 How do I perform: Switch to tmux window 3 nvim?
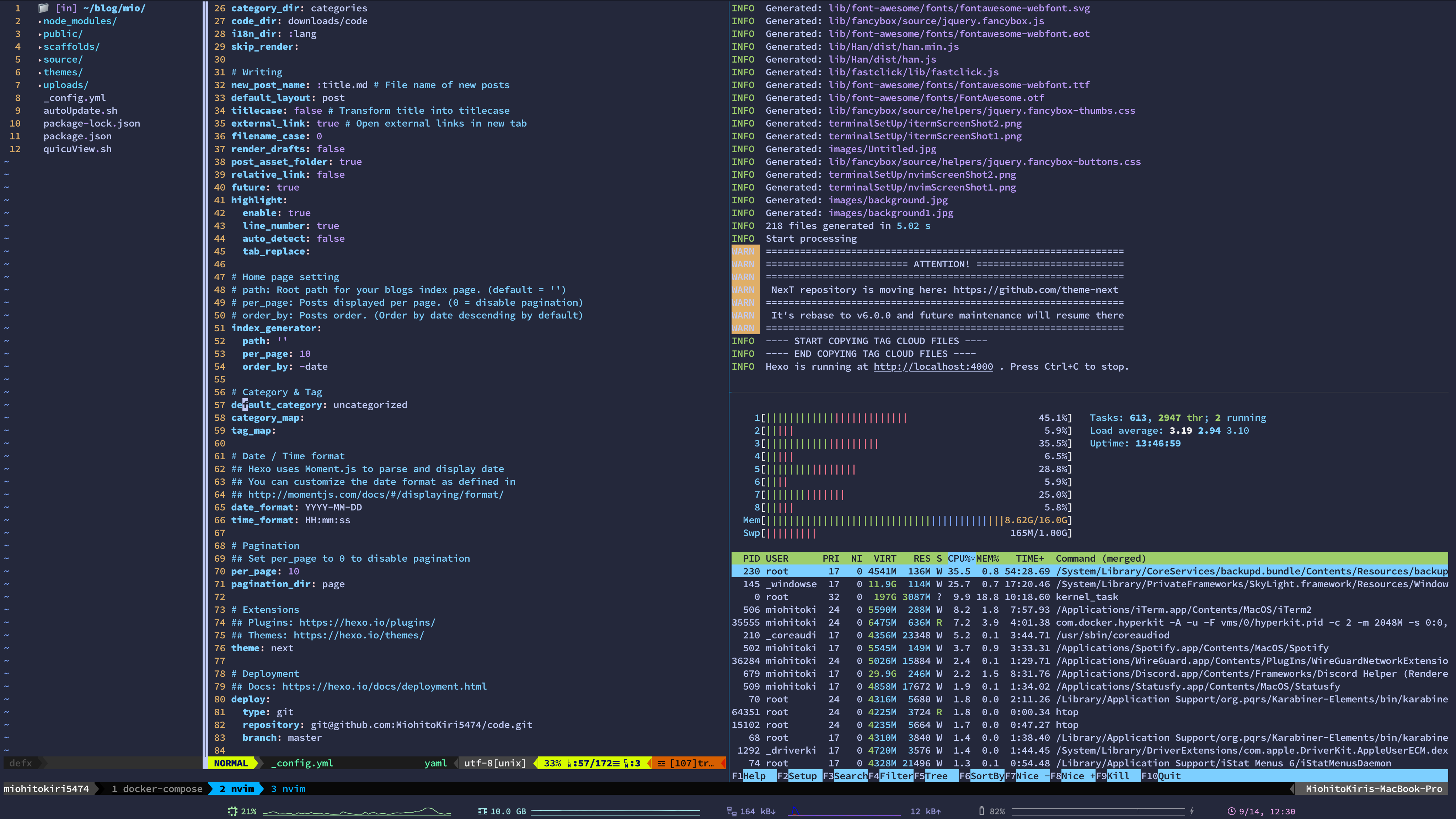tap(288, 788)
